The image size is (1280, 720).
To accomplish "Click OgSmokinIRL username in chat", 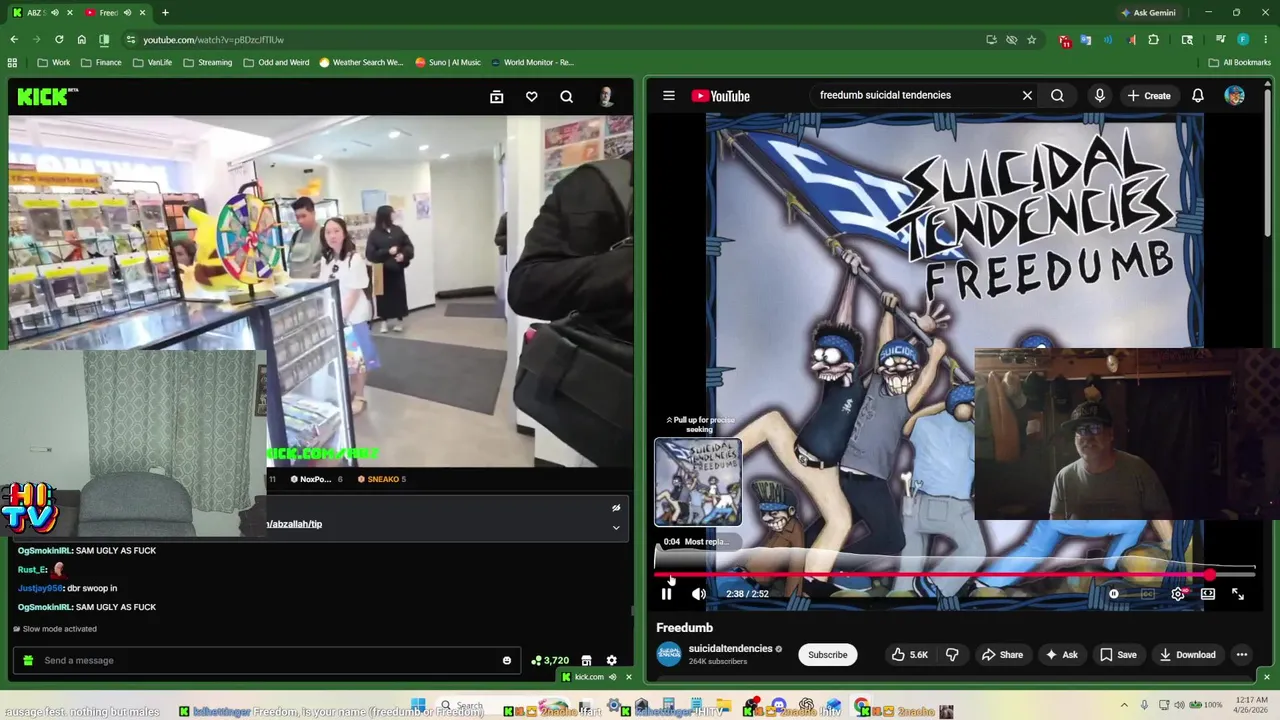I will point(44,551).
